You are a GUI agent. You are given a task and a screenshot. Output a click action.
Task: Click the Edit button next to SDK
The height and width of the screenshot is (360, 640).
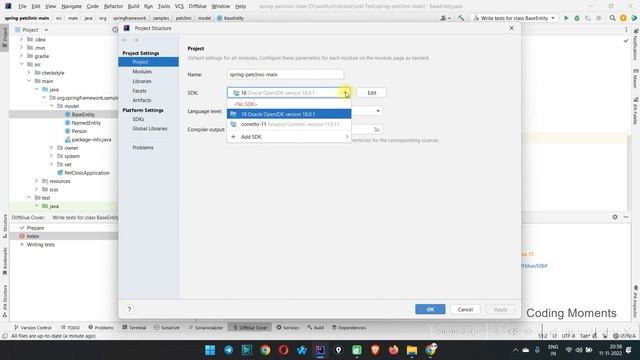[x=371, y=93]
